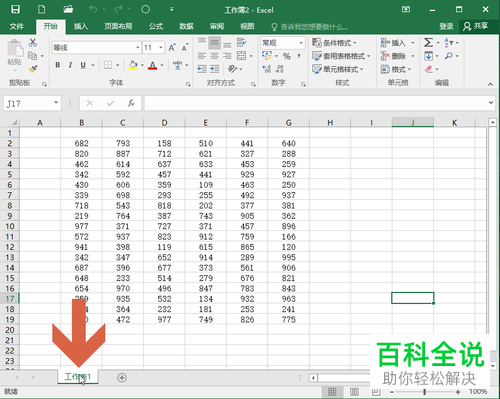Screen dimensions: 500x399
Task: Toggle the middle vertical align button
Action: pos(214,43)
